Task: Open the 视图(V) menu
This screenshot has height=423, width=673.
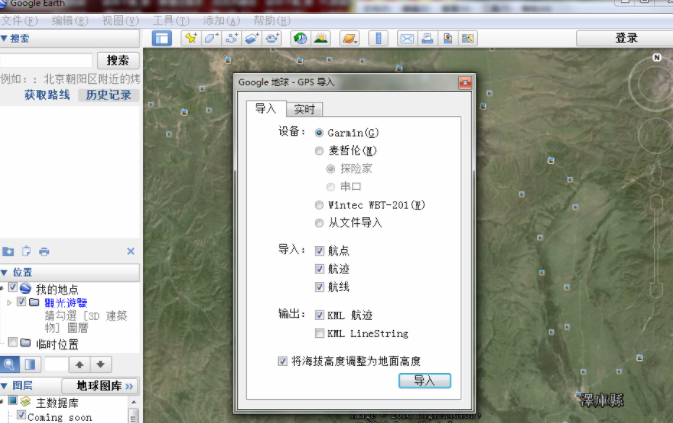Action: coord(120,21)
